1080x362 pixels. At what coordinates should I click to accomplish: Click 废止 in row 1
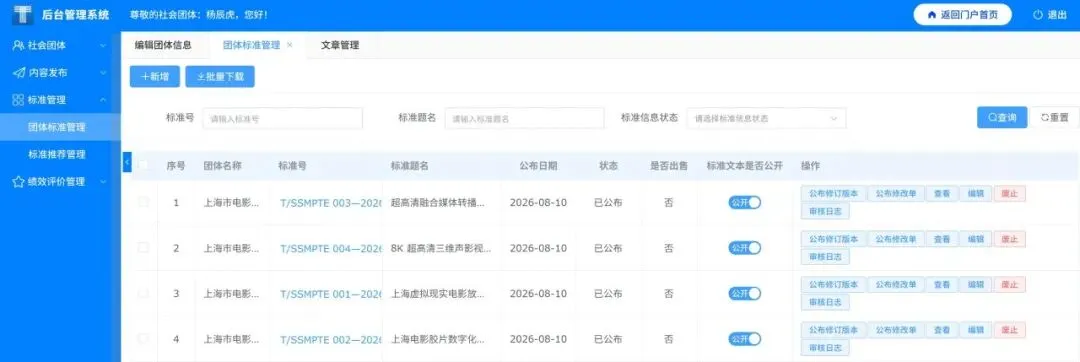(x=1009, y=194)
